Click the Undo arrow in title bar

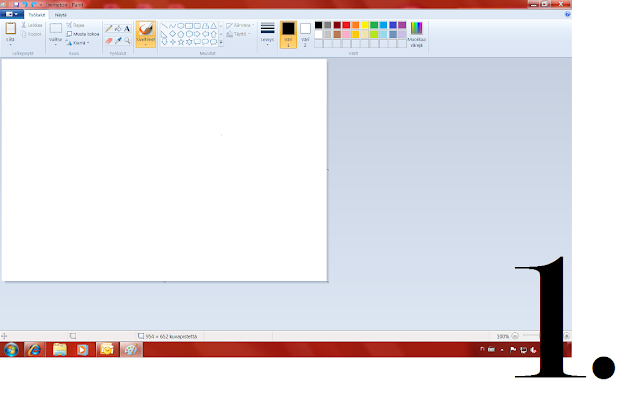coord(24,4)
